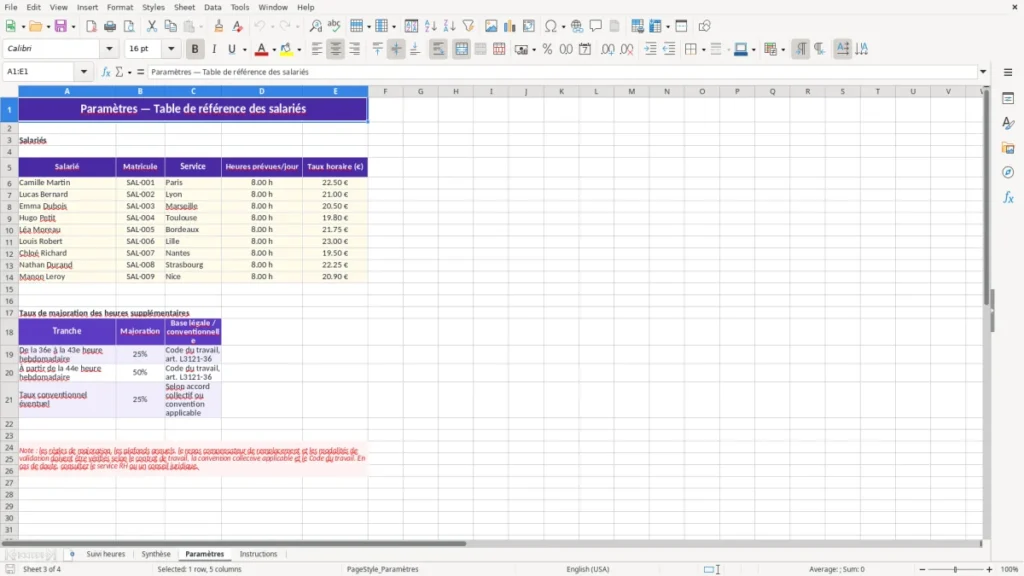Adjust the zoom slider handle
1024x576 pixels.
point(955,569)
